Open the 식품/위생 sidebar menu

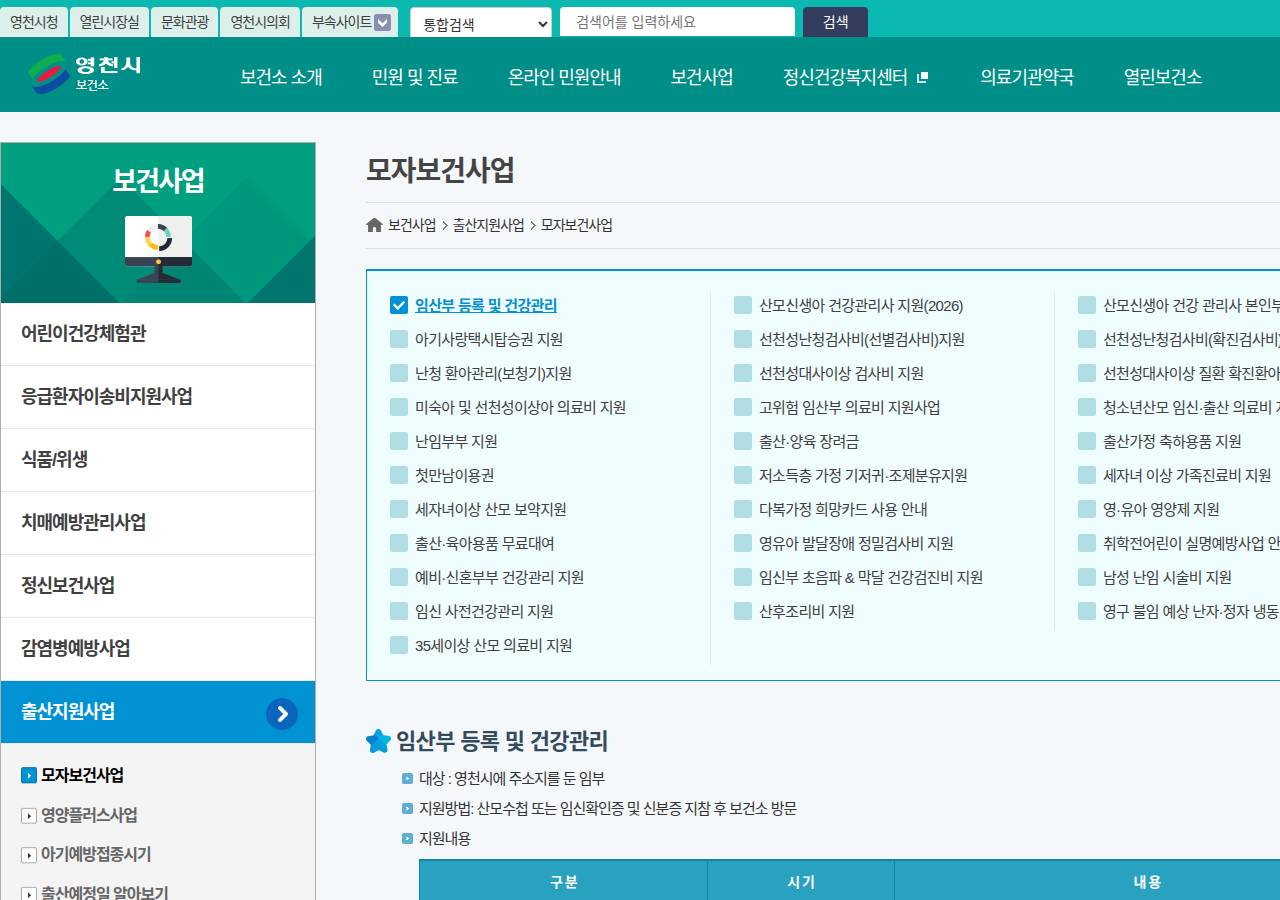click(158, 460)
